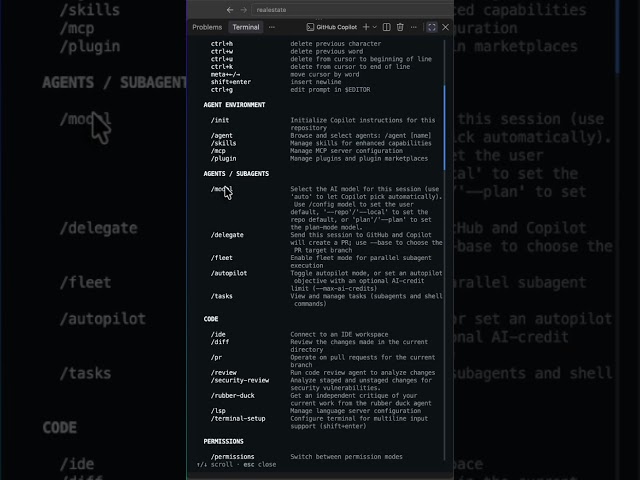Click the terminal vertical scrollbar
Screen dimensions: 640x480
click(444, 127)
